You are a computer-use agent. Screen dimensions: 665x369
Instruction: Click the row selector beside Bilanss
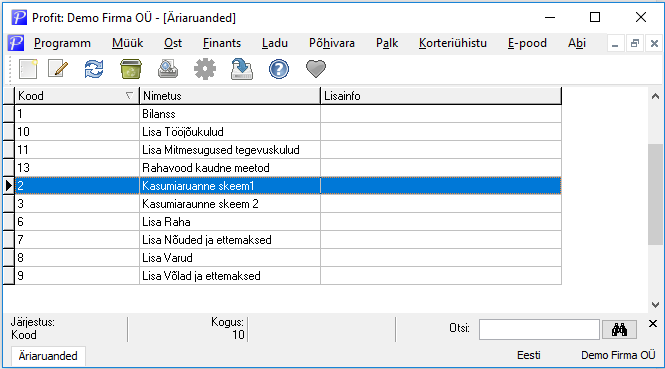click(x=8, y=114)
